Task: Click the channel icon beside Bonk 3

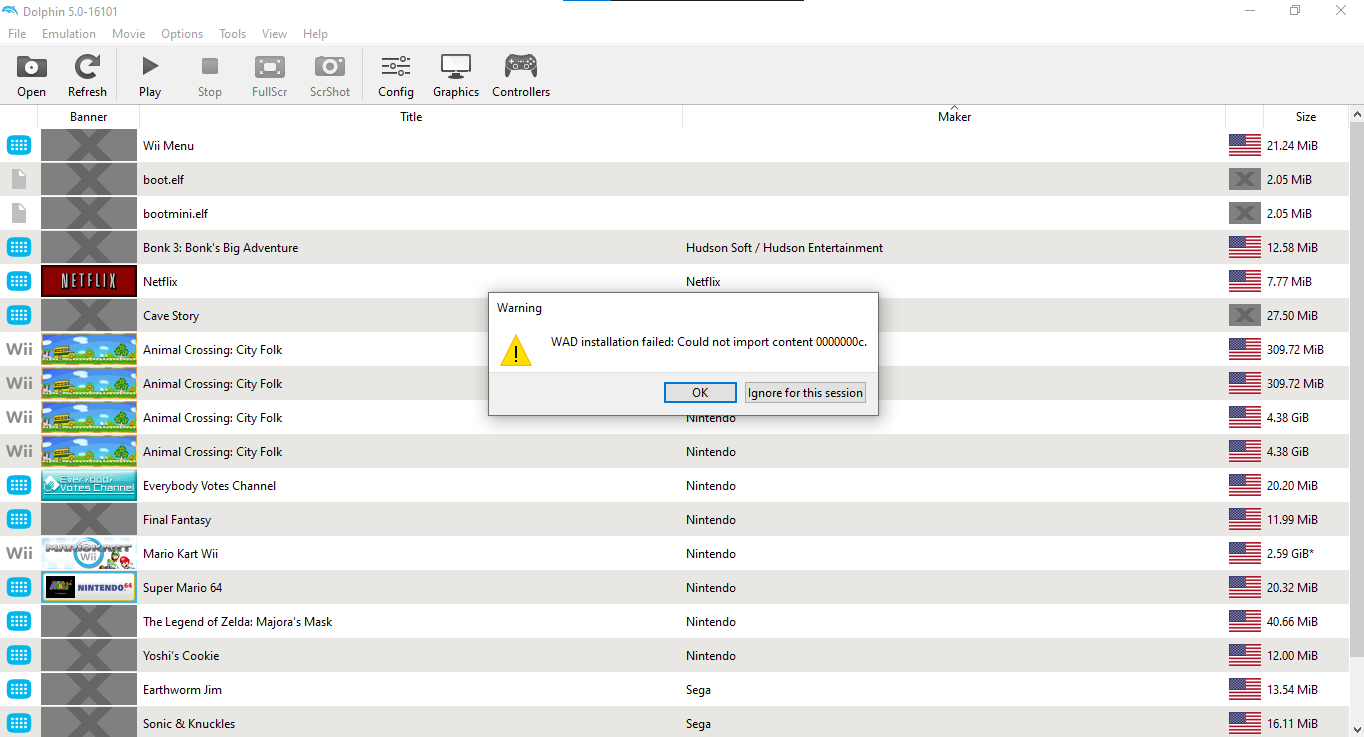Action: (19, 248)
